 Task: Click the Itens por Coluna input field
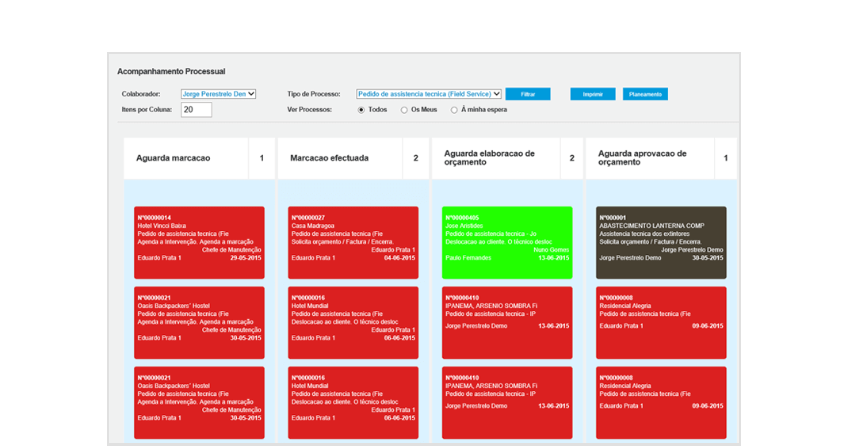[196, 110]
